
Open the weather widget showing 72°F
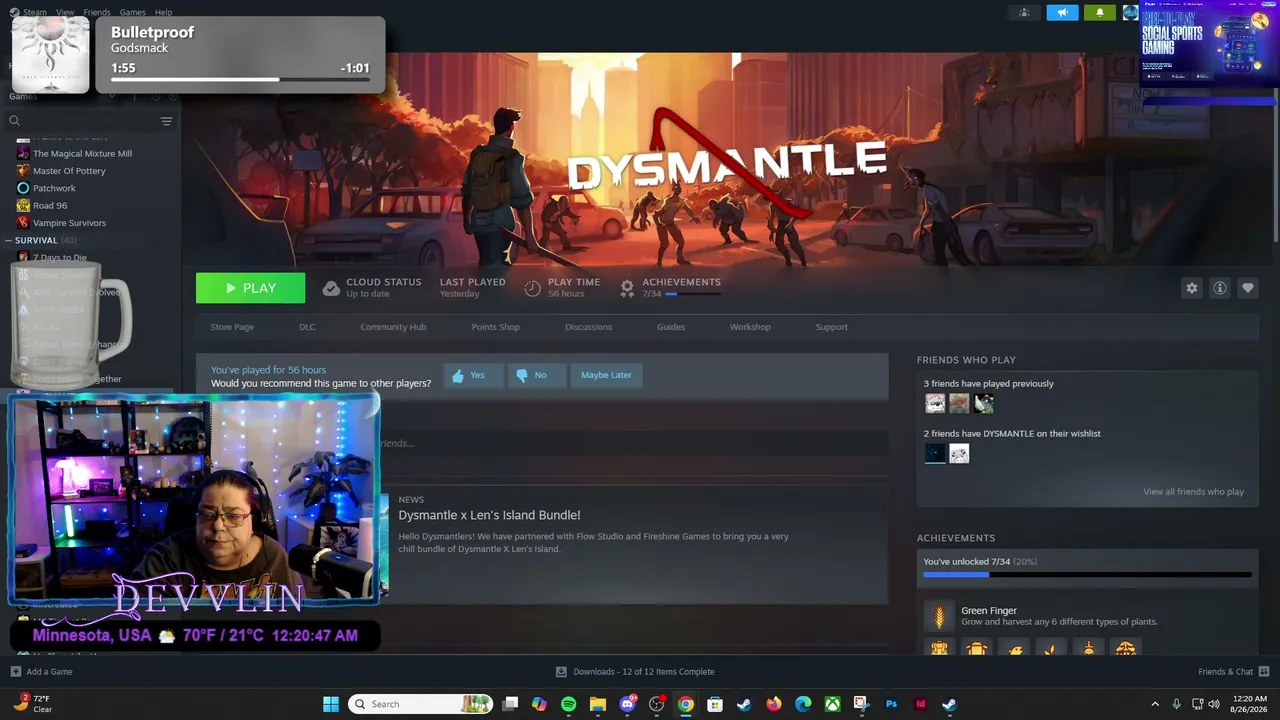(32, 704)
